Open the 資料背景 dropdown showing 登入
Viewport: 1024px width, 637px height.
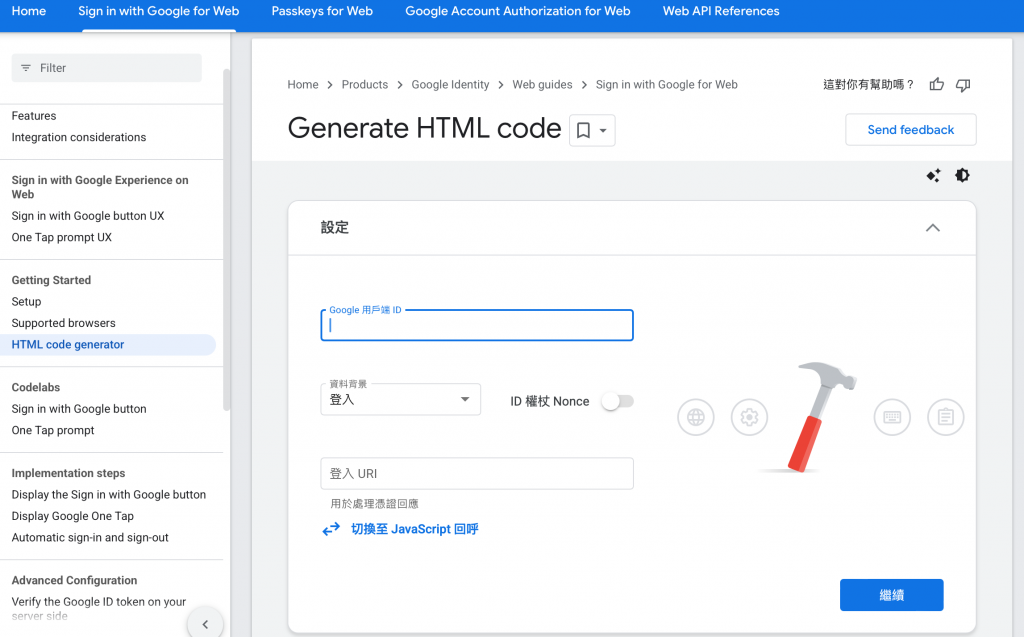pyautogui.click(x=400, y=399)
